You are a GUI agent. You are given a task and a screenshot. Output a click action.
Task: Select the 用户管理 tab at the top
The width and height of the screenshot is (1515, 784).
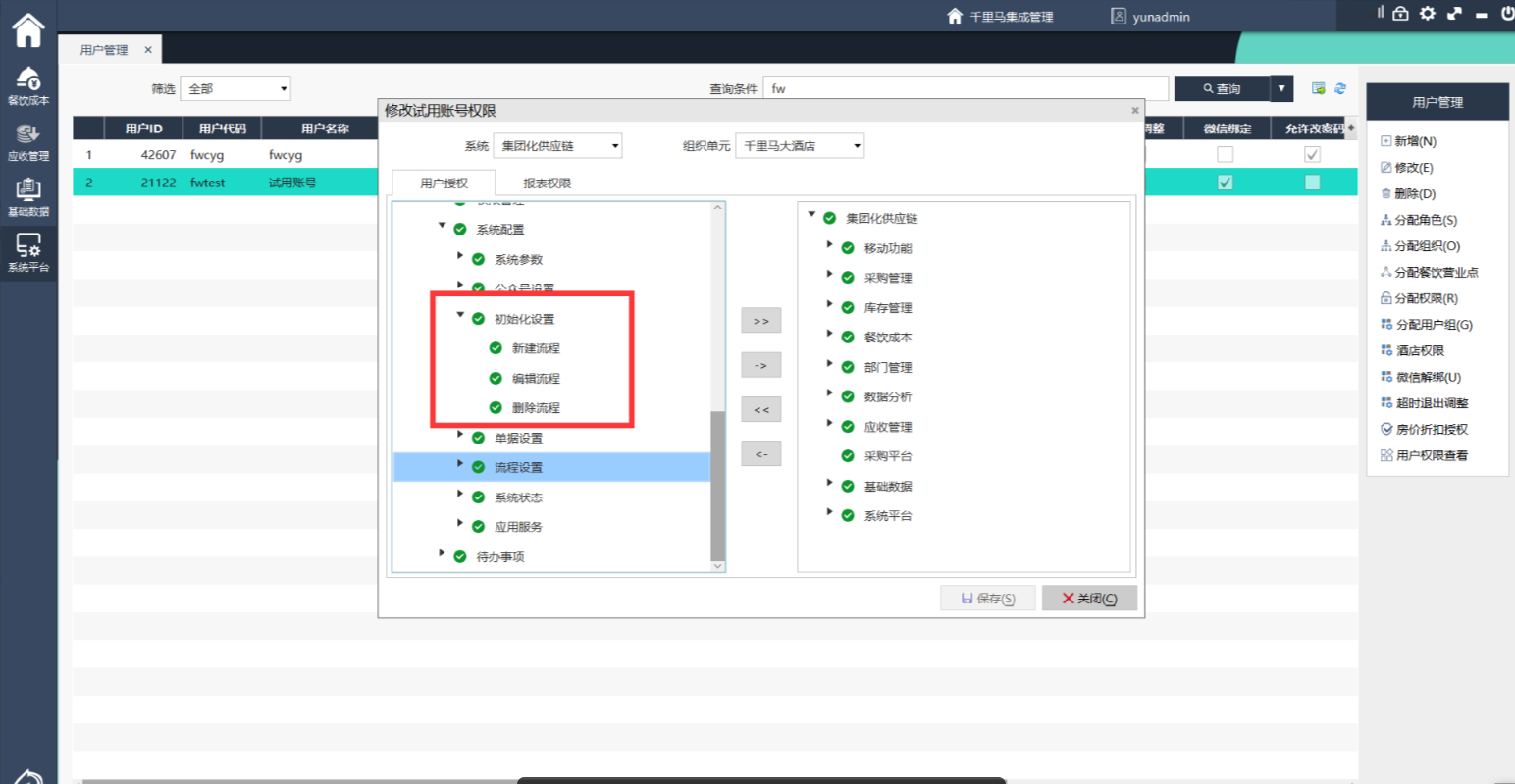104,50
